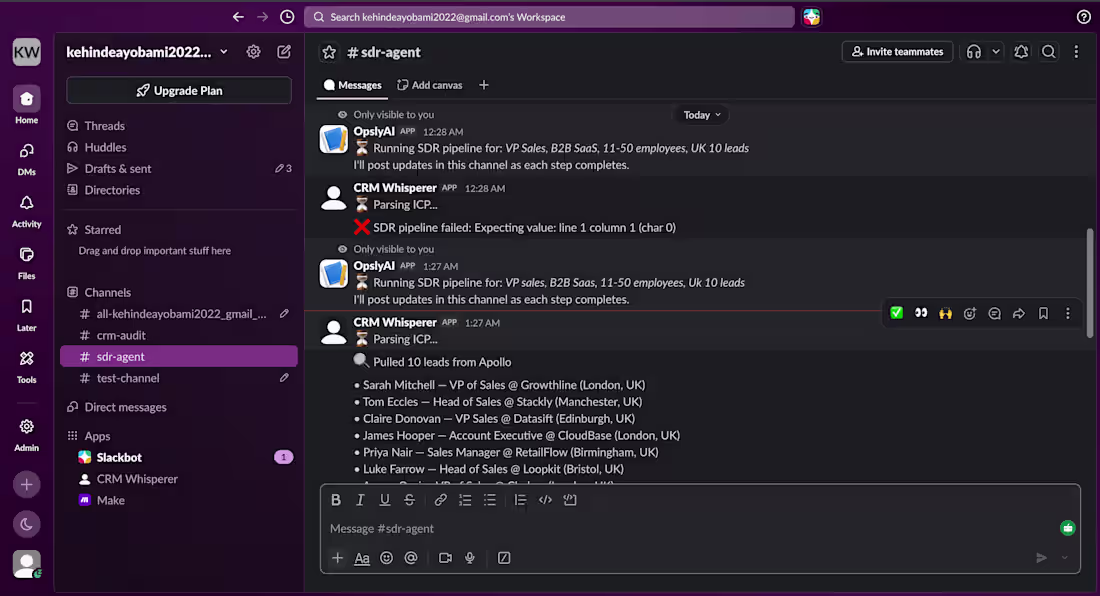Open channel more options menu

pyautogui.click(x=1076, y=52)
